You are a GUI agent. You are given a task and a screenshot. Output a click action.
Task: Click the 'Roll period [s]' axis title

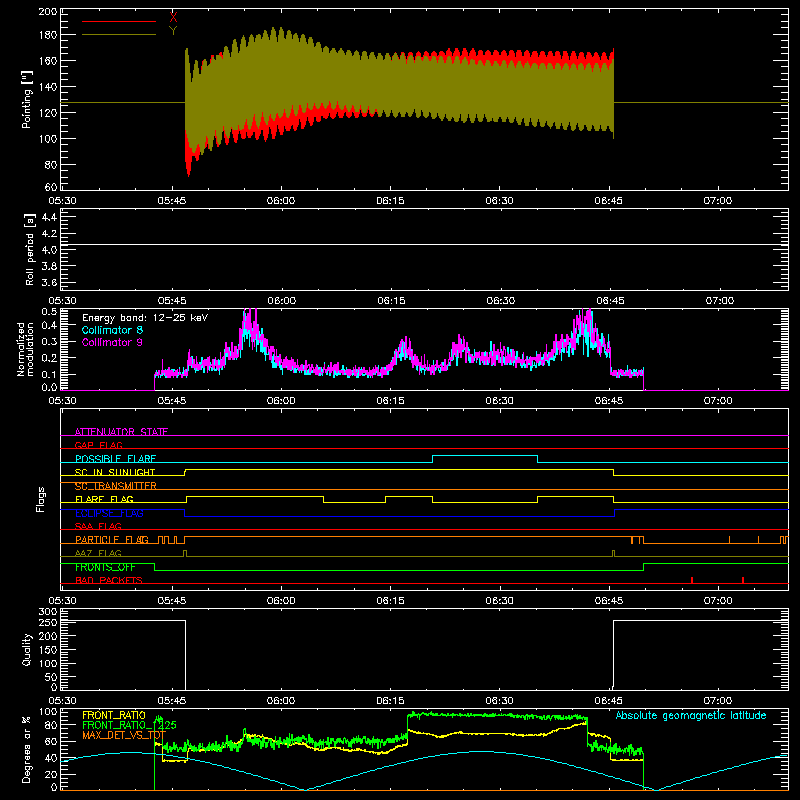click(30, 250)
